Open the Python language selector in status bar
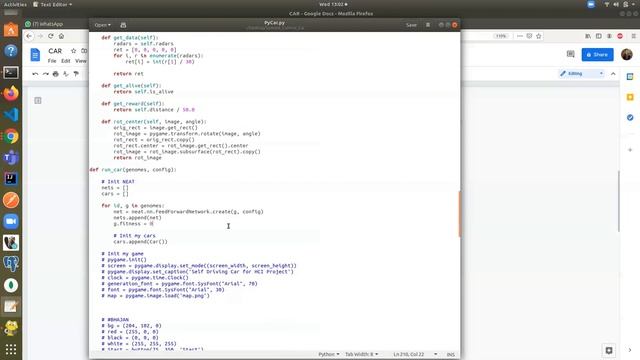The width and height of the screenshot is (640, 360). coord(329,354)
